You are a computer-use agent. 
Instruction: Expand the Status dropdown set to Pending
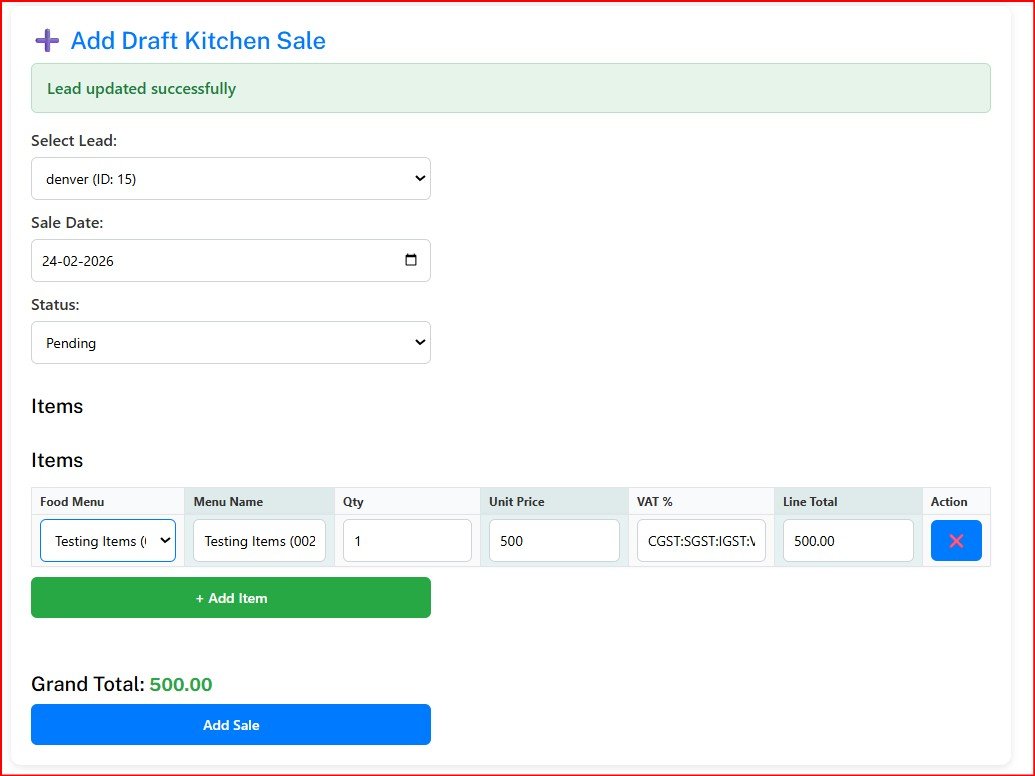231,343
